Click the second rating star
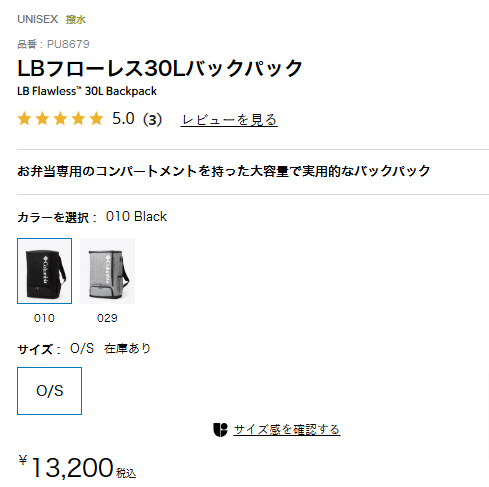 [x=42, y=119]
